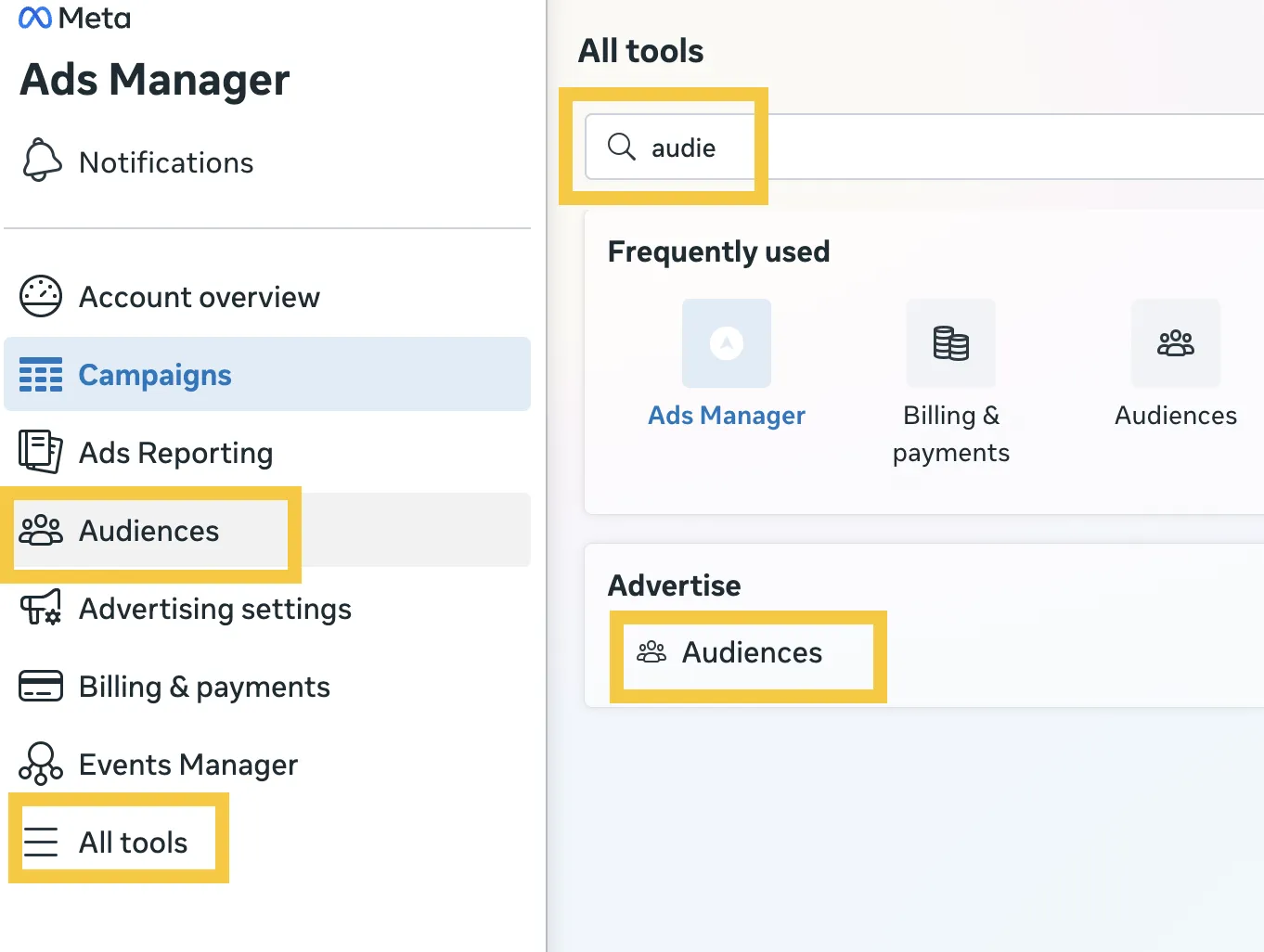Click the 'Frequently used' heading
Image resolution: width=1264 pixels, height=952 pixels.
coord(718,251)
